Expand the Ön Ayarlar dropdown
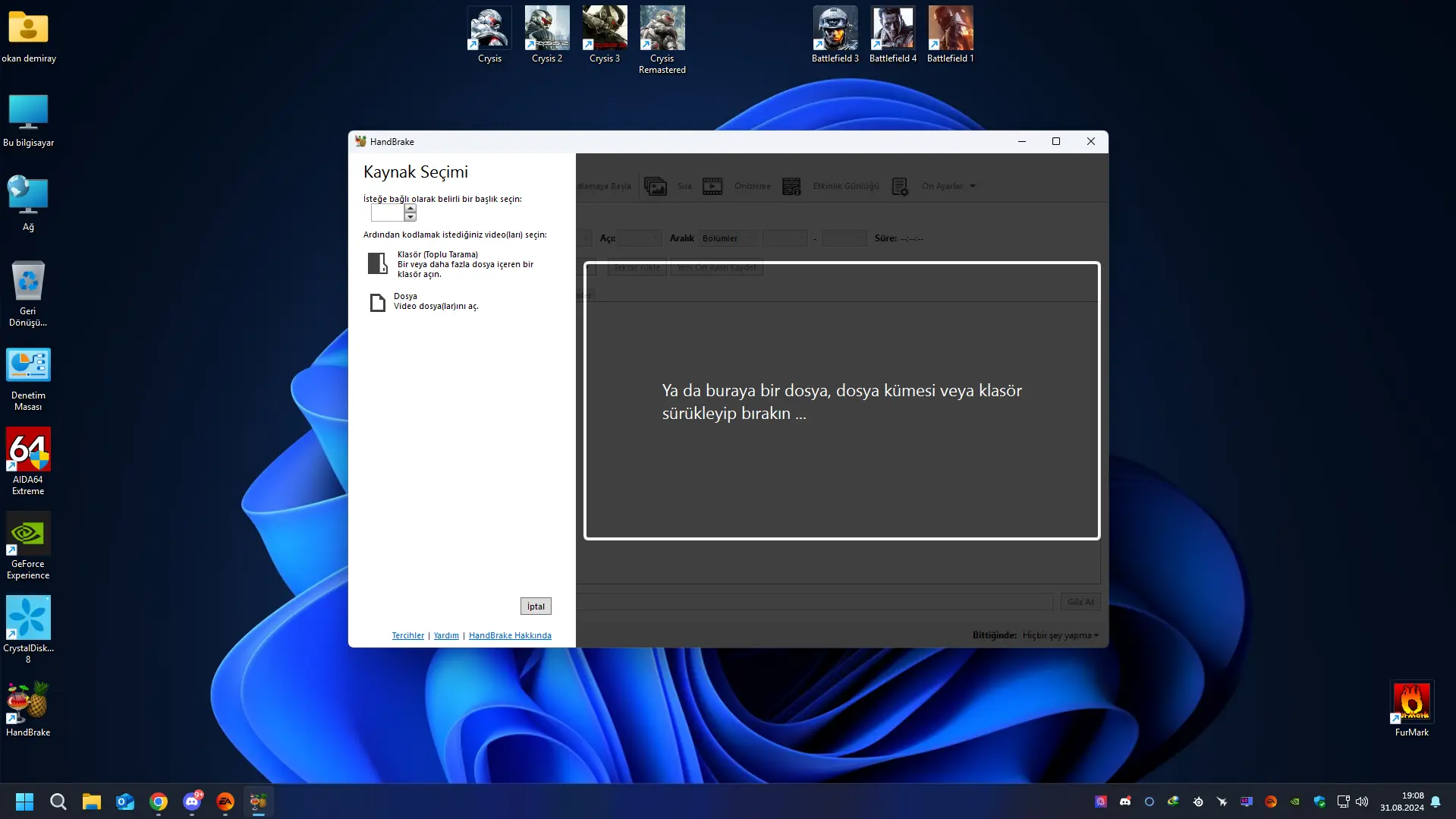Screen dimensions: 1456x819 (948, 186)
